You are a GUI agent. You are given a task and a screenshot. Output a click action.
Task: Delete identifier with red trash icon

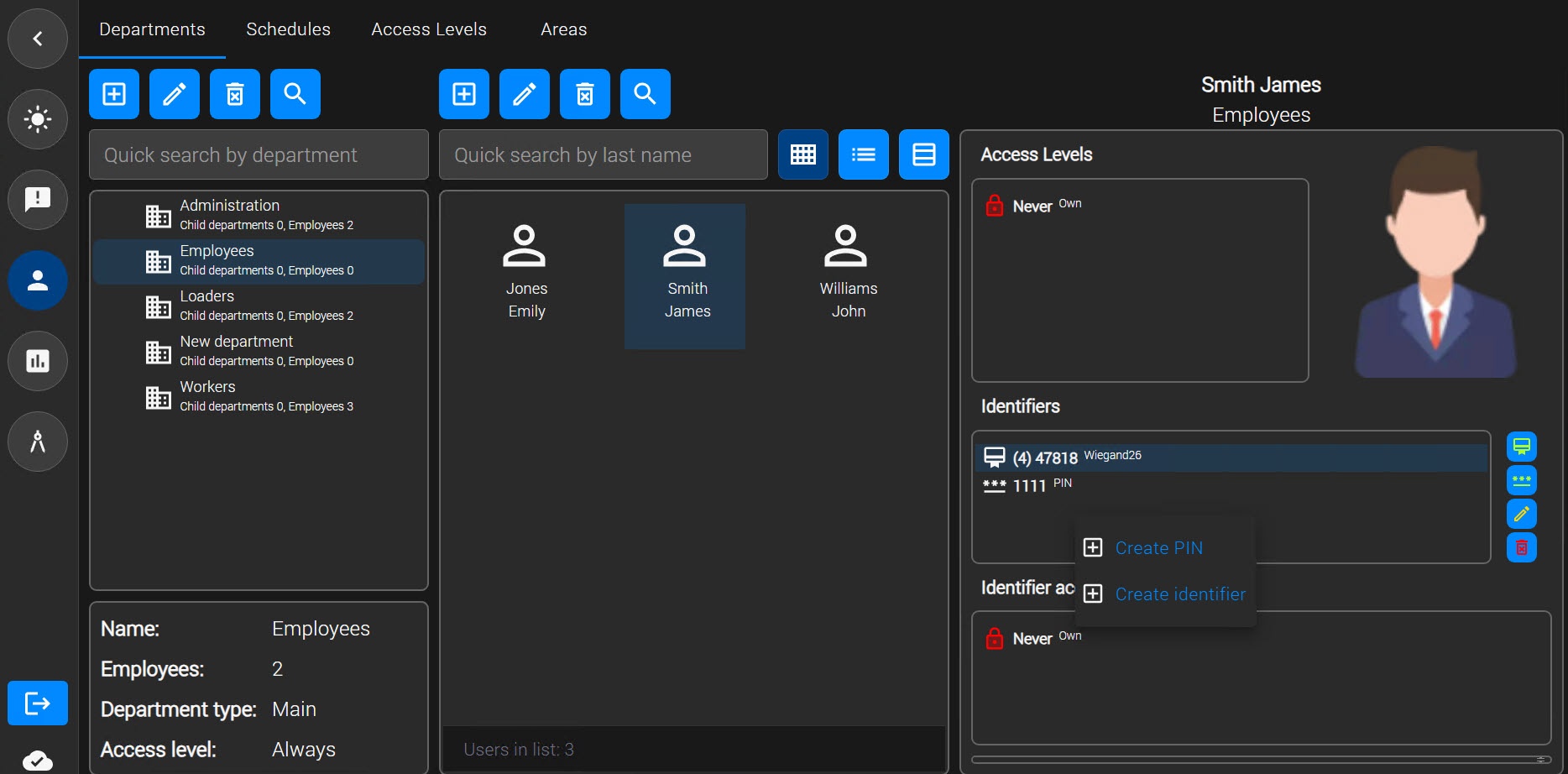coord(1522,547)
